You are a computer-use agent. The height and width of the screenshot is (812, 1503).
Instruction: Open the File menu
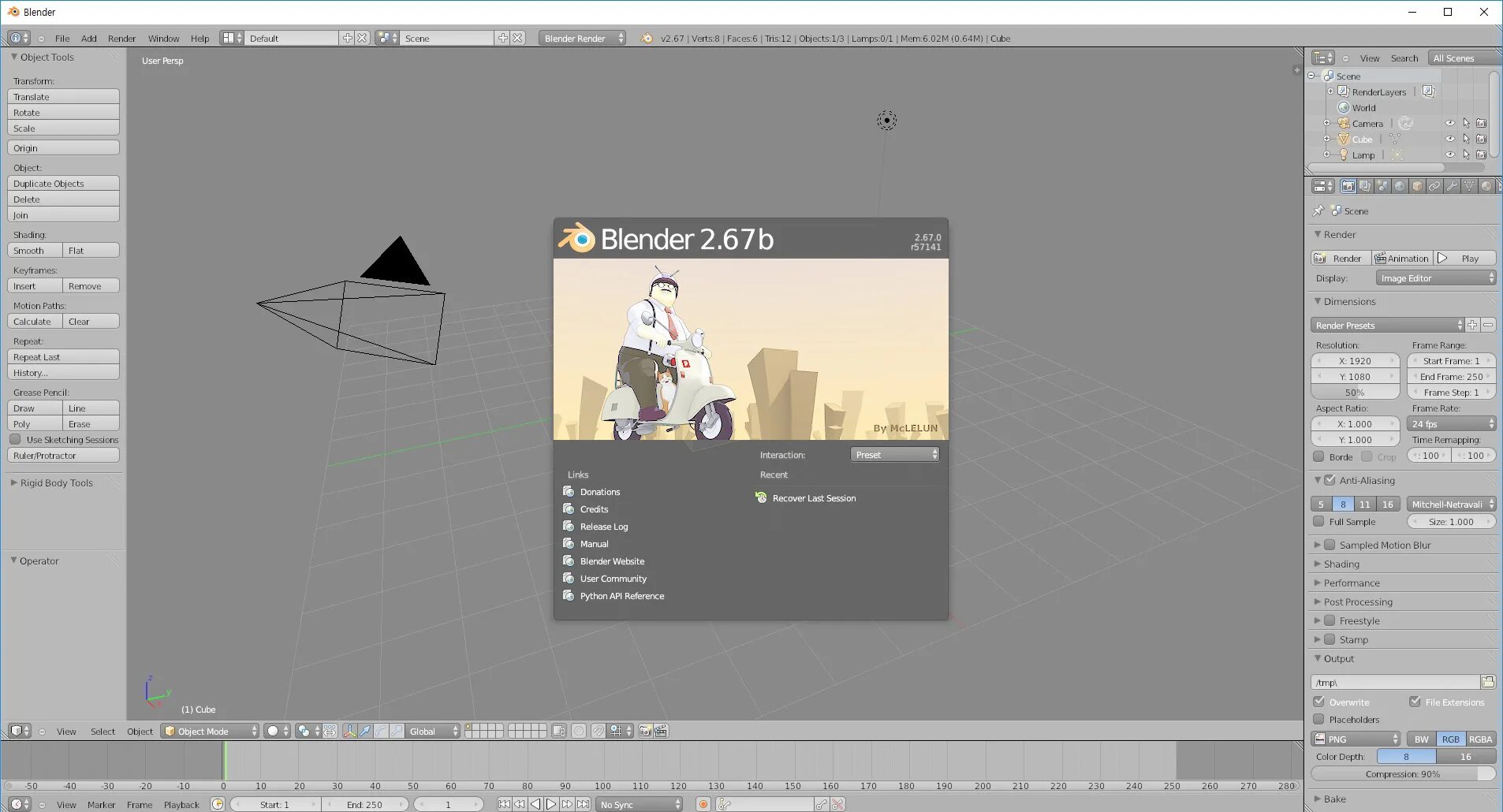click(62, 38)
